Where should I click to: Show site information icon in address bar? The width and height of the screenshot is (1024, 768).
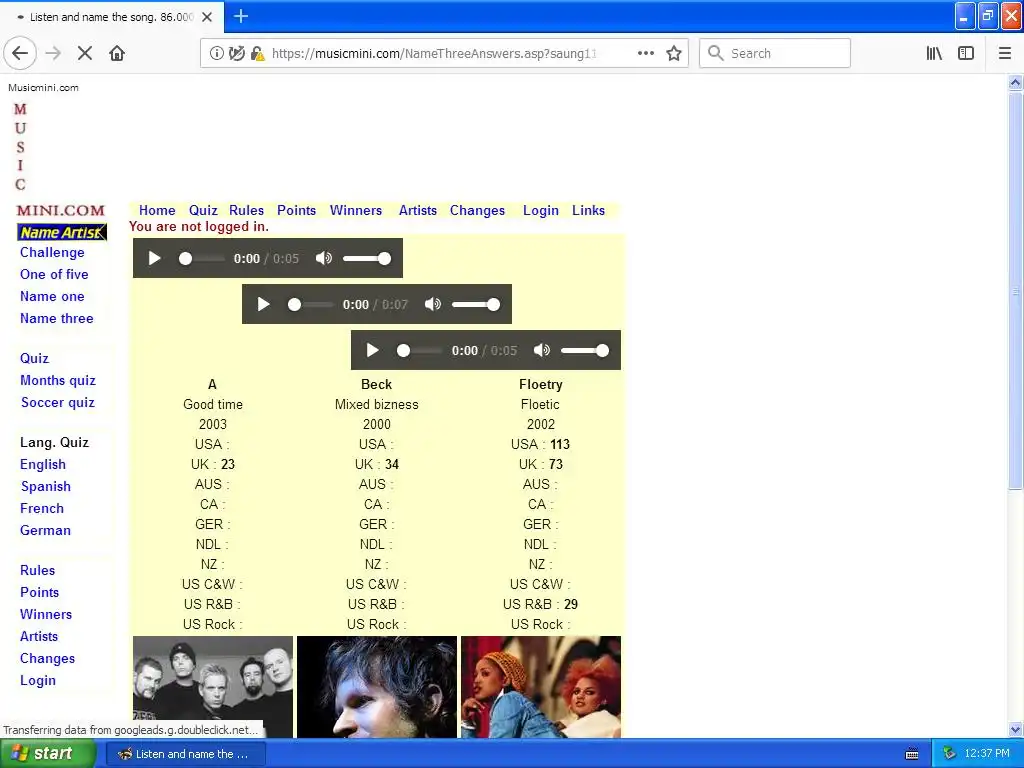(216, 54)
